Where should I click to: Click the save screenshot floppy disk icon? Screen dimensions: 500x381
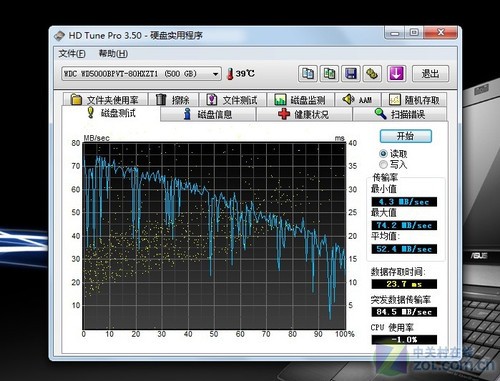point(351,73)
